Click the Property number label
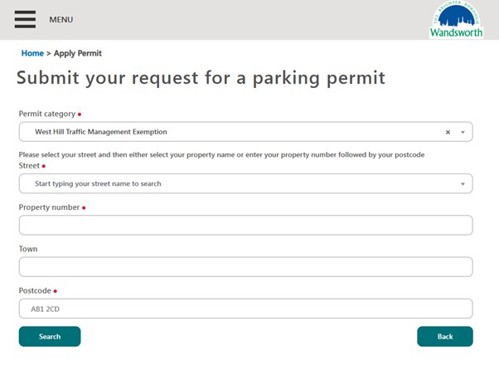 [49, 207]
